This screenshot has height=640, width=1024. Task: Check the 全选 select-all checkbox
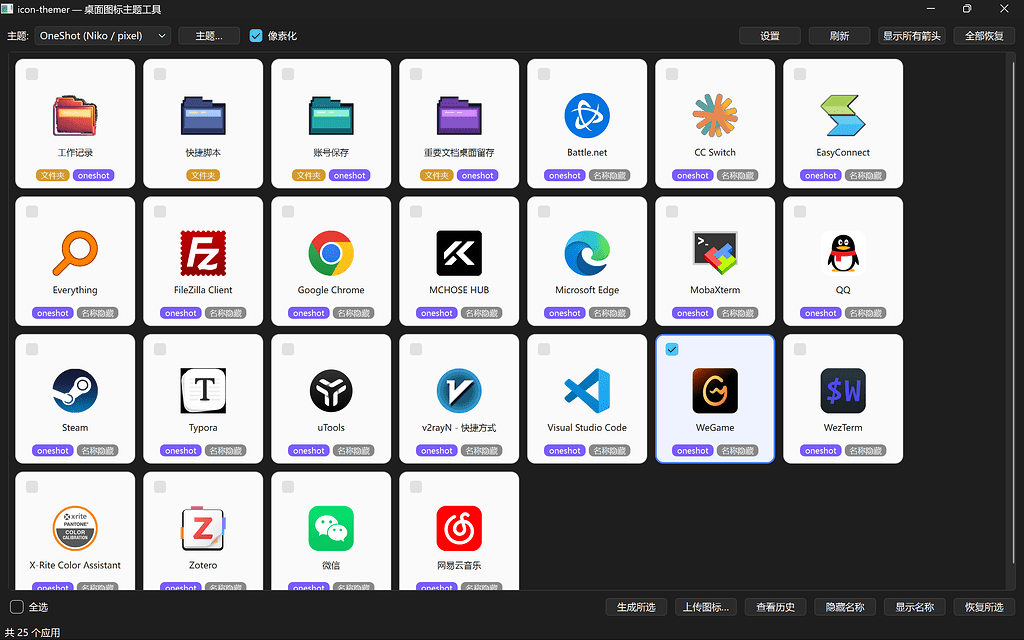click(x=17, y=607)
